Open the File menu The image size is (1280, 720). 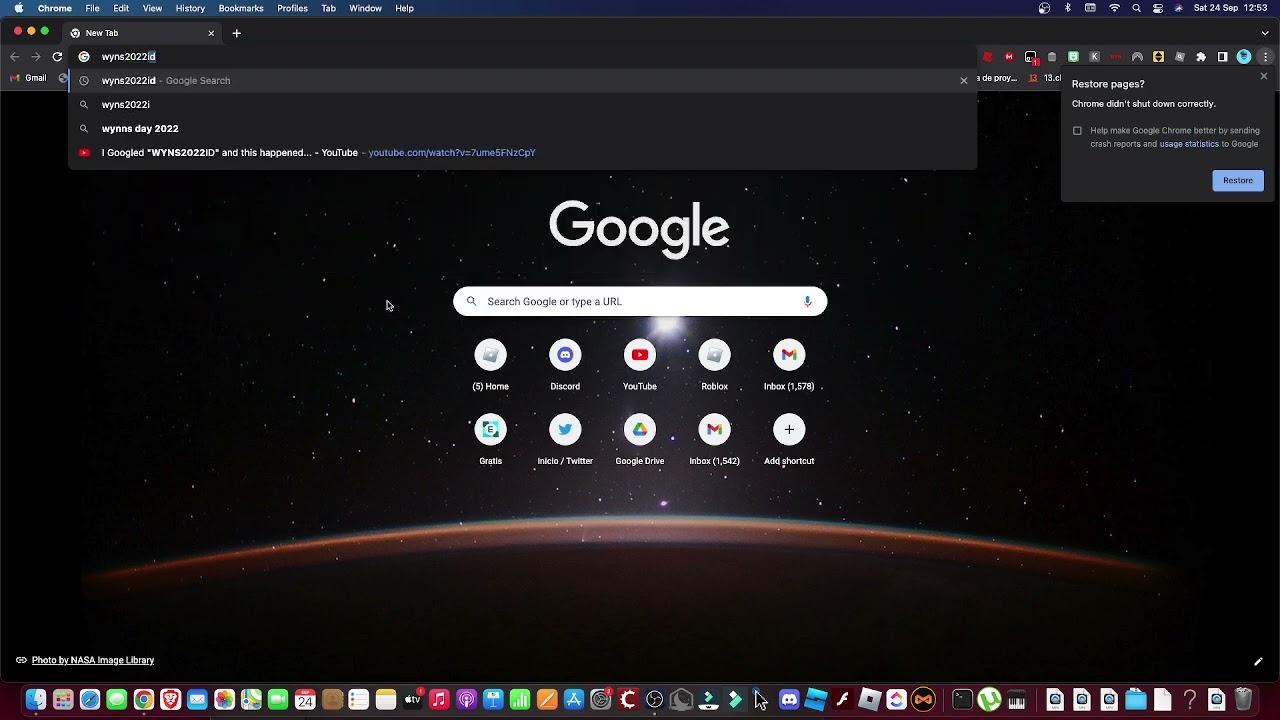point(92,8)
